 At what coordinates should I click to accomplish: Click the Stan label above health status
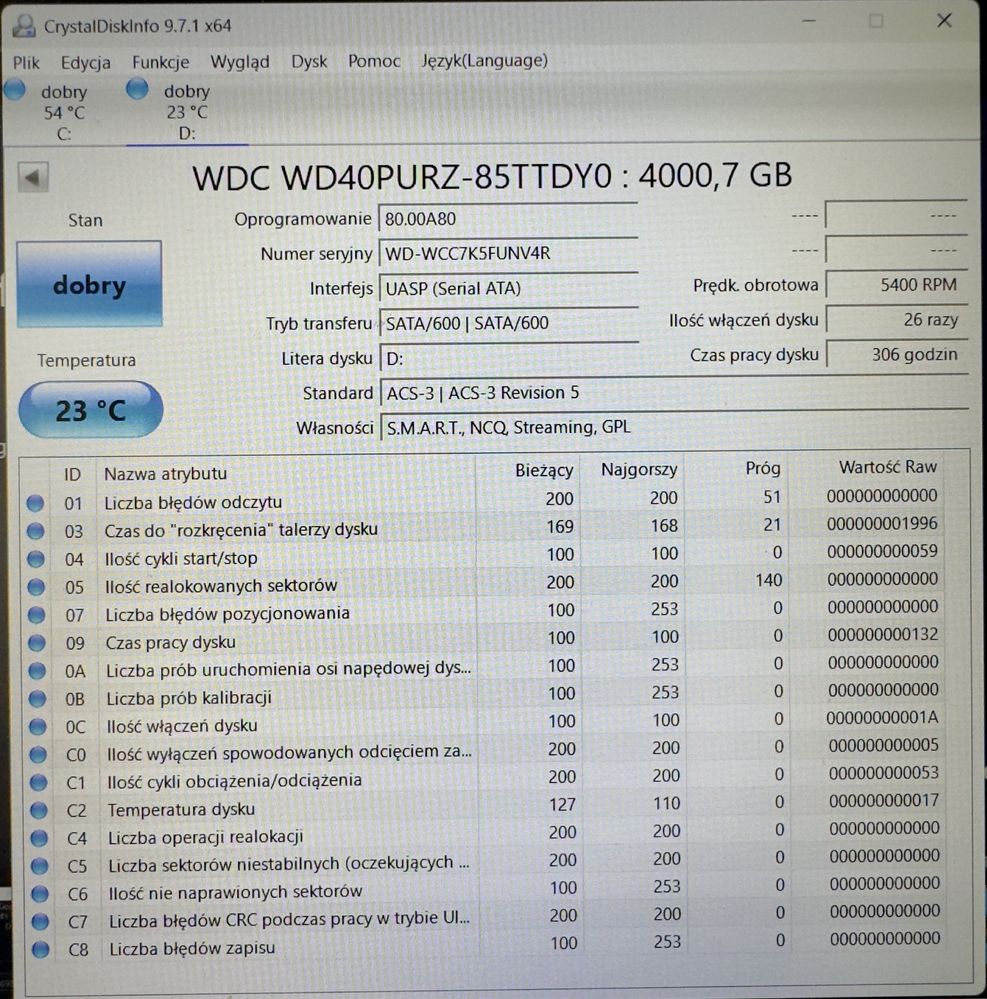[85, 220]
